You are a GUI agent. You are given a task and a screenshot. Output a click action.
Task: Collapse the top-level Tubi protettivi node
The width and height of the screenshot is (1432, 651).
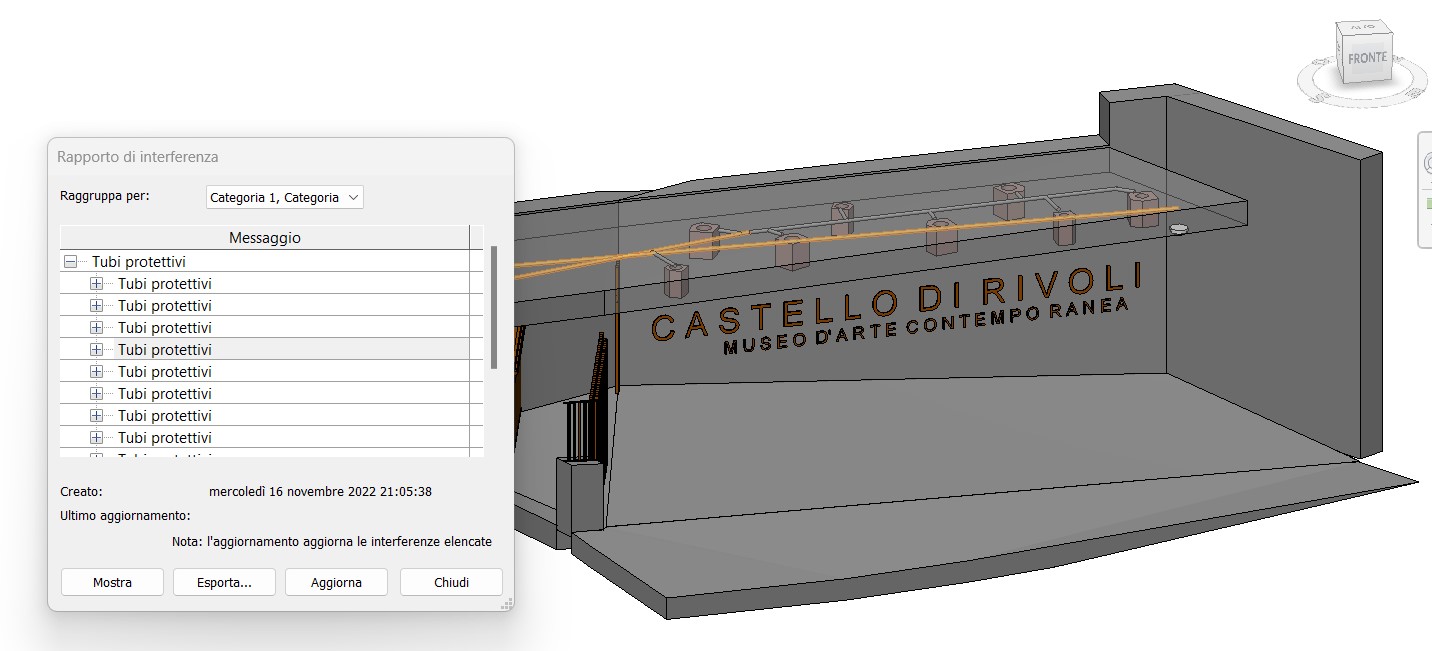tap(71, 262)
